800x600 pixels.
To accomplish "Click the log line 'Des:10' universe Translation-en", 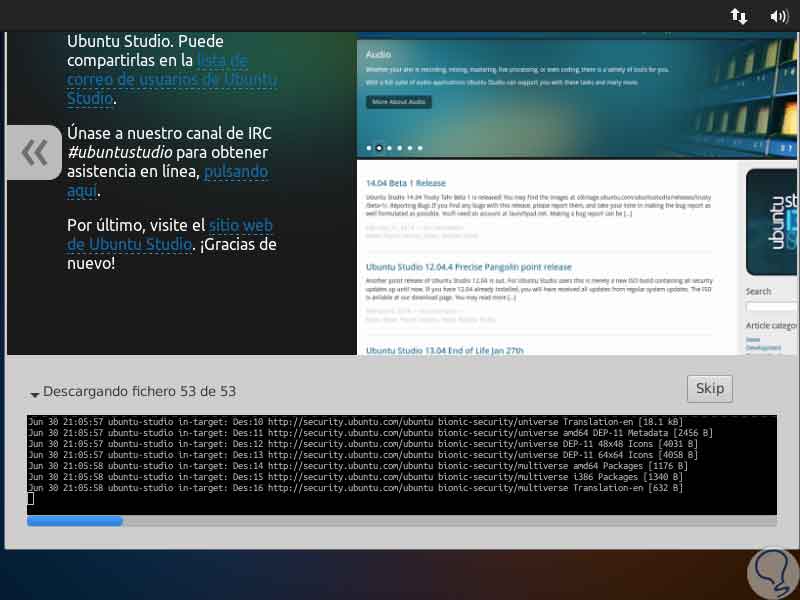I will (355, 422).
